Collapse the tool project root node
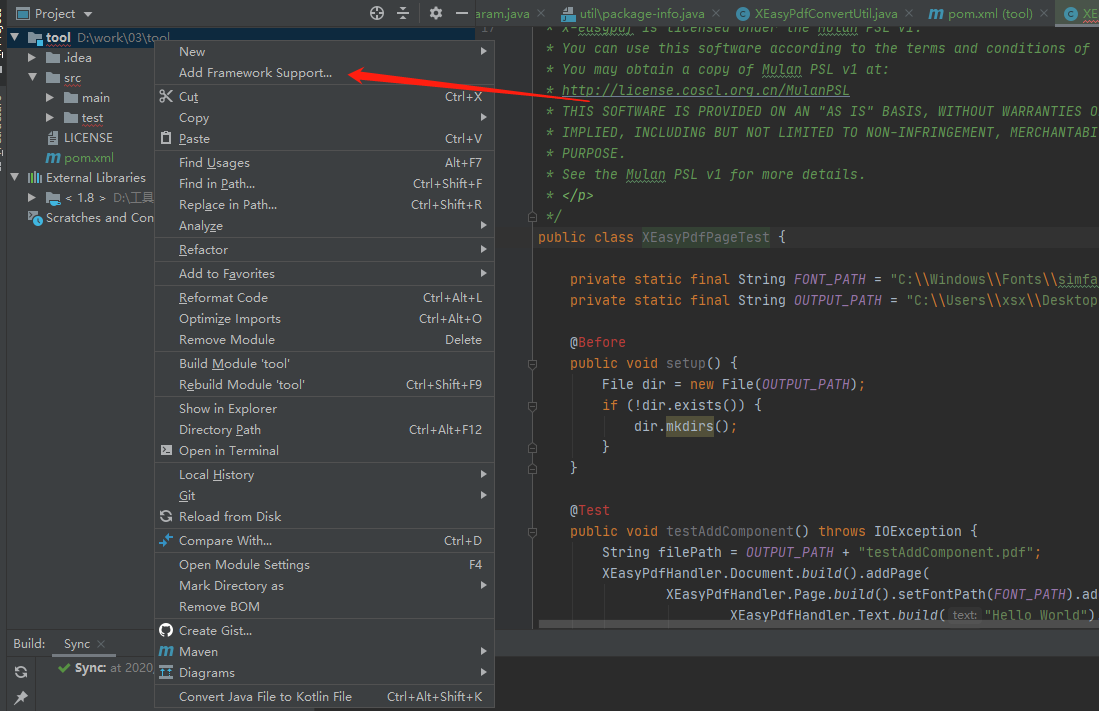 (15, 37)
